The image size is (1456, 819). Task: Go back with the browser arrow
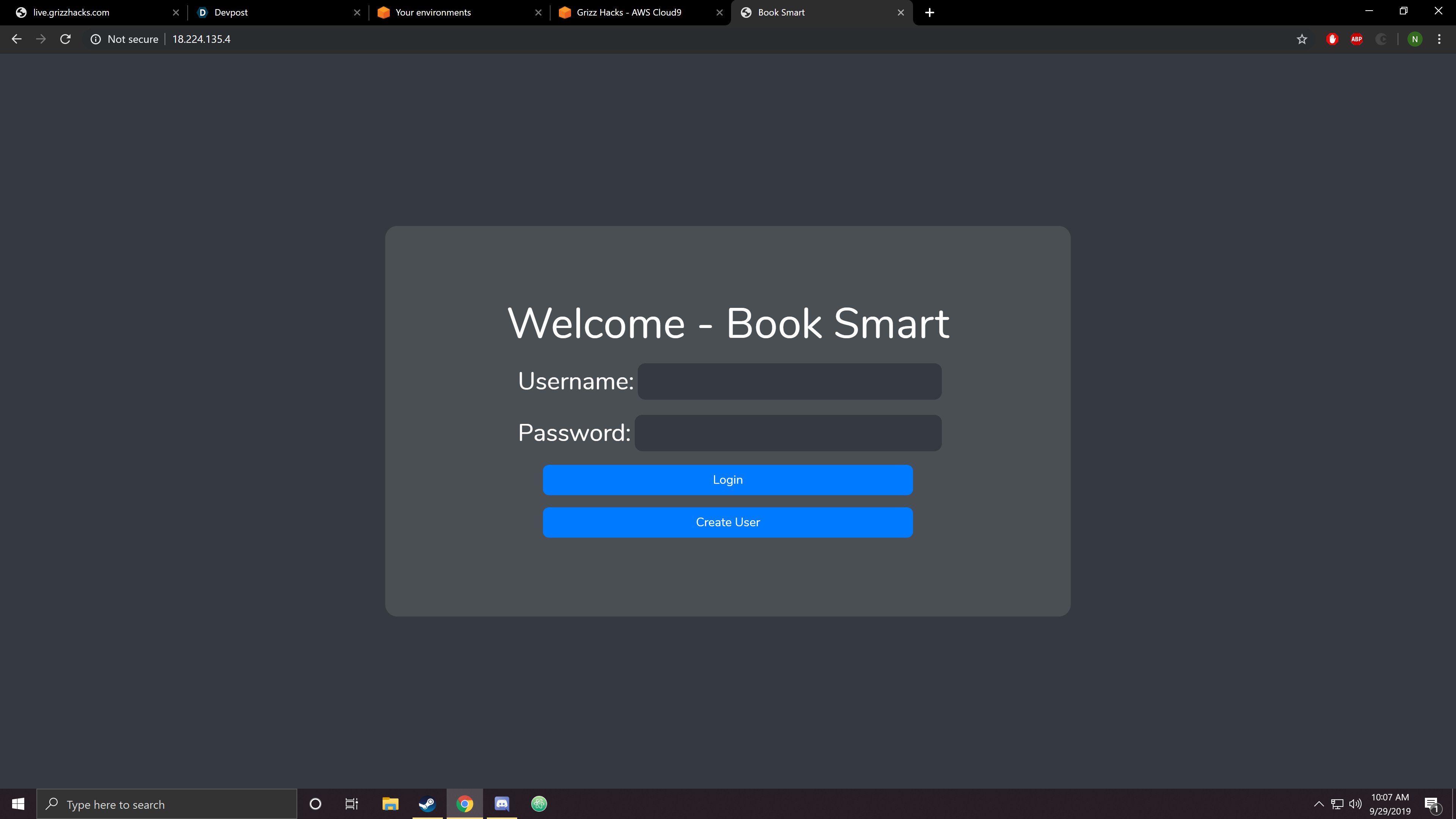point(16,39)
